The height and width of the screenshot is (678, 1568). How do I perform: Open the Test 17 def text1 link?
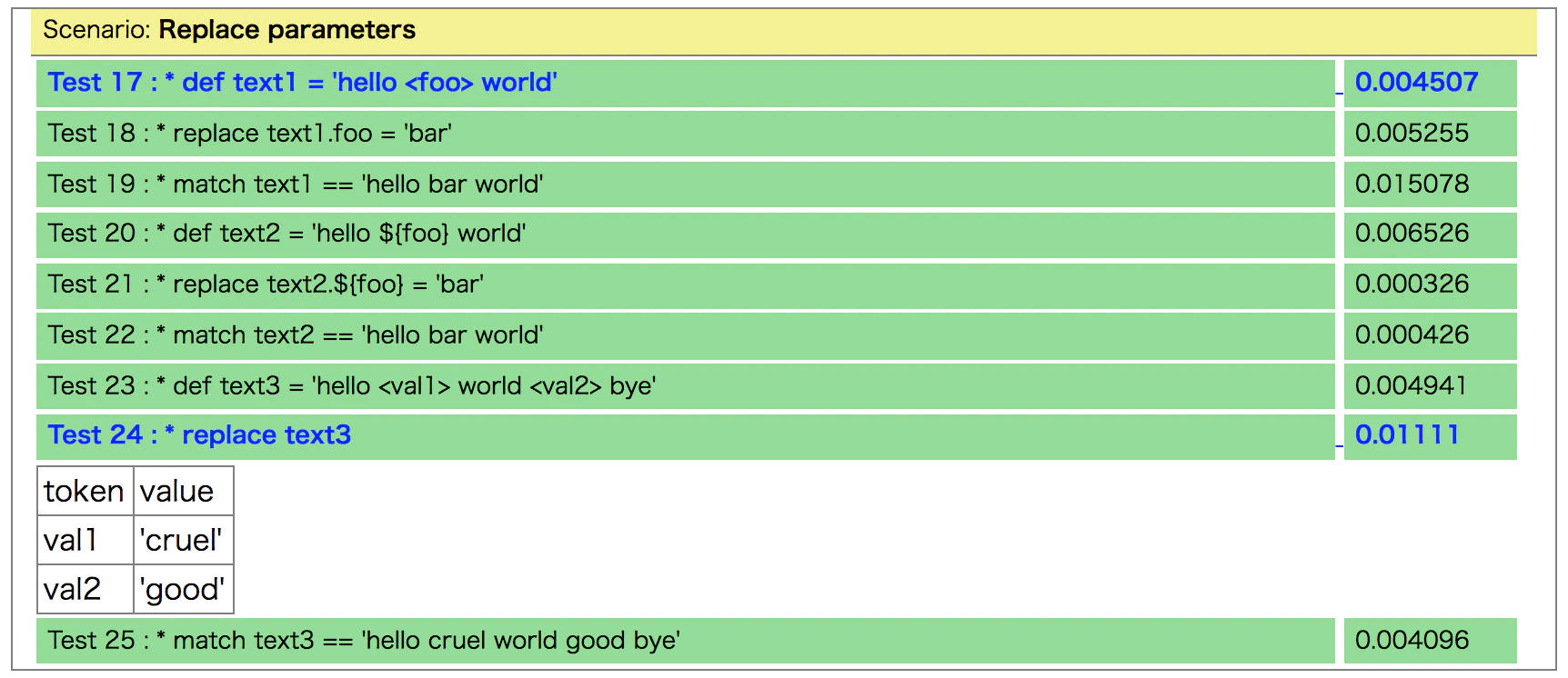302,83
